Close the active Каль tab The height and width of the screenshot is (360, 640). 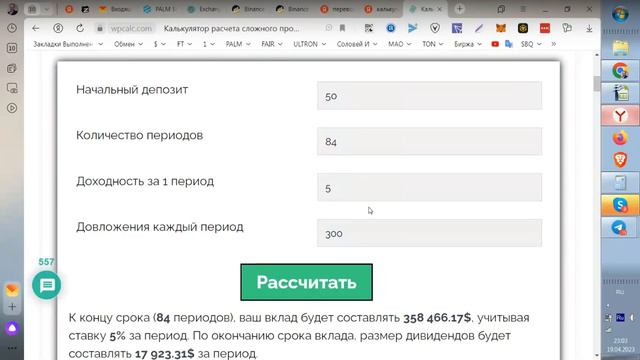coord(440,9)
